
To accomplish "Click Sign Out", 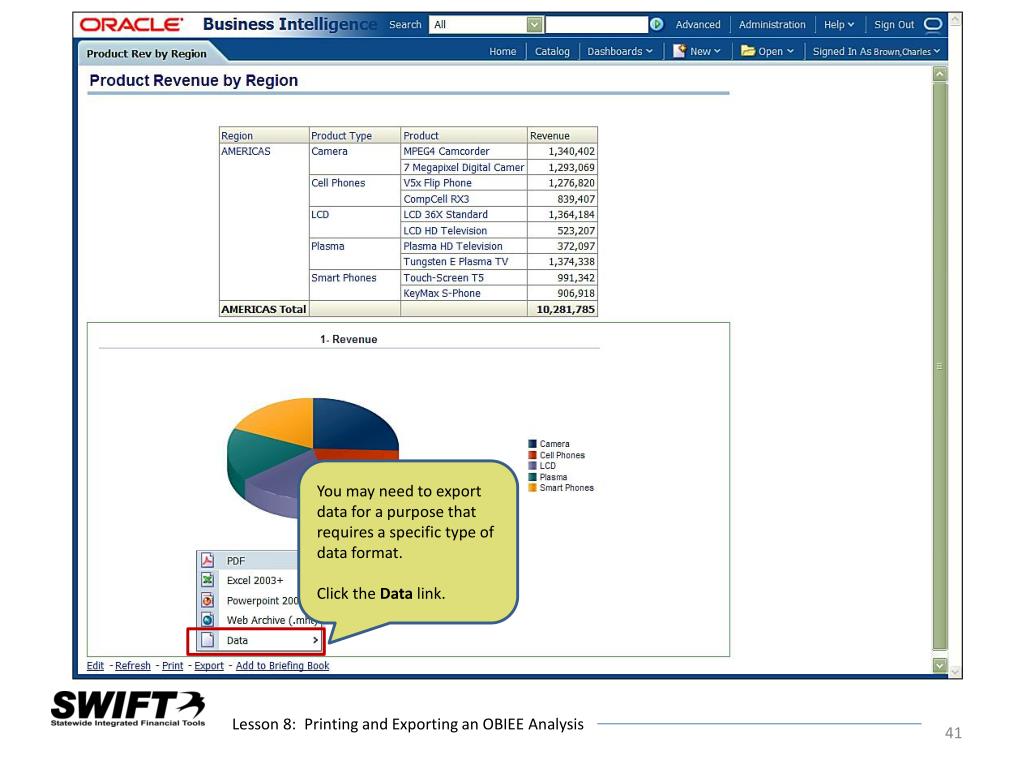I will point(894,25).
